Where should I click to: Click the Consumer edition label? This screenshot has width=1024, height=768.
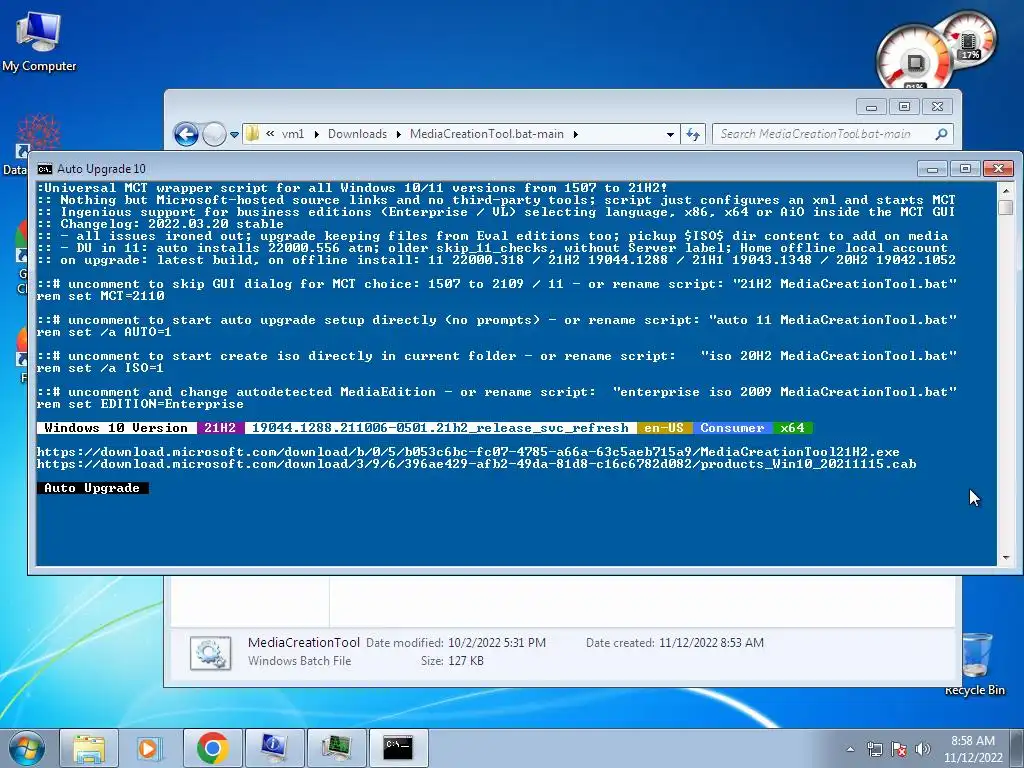tap(732, 428)
